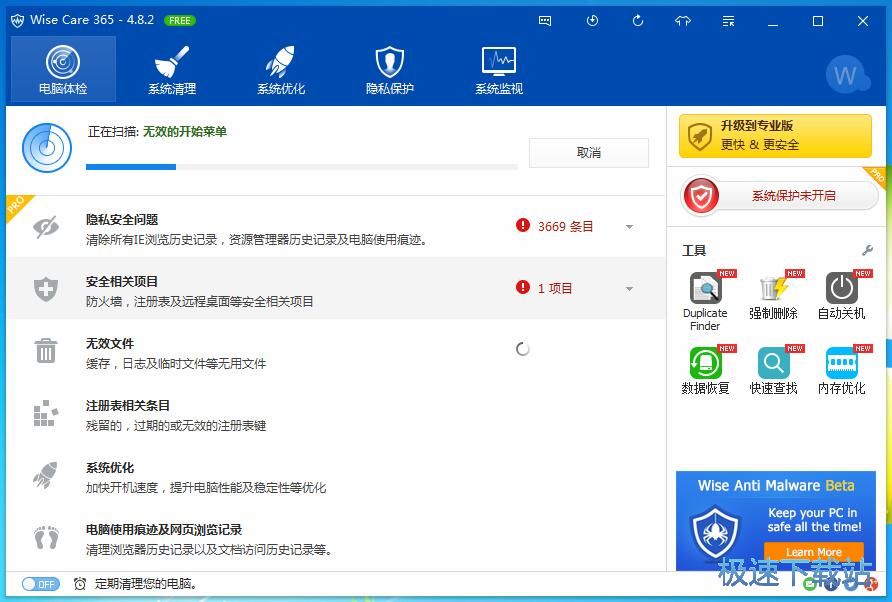Open the main menu list icon
The image size is (892, 602).
[x=728, y=21]
